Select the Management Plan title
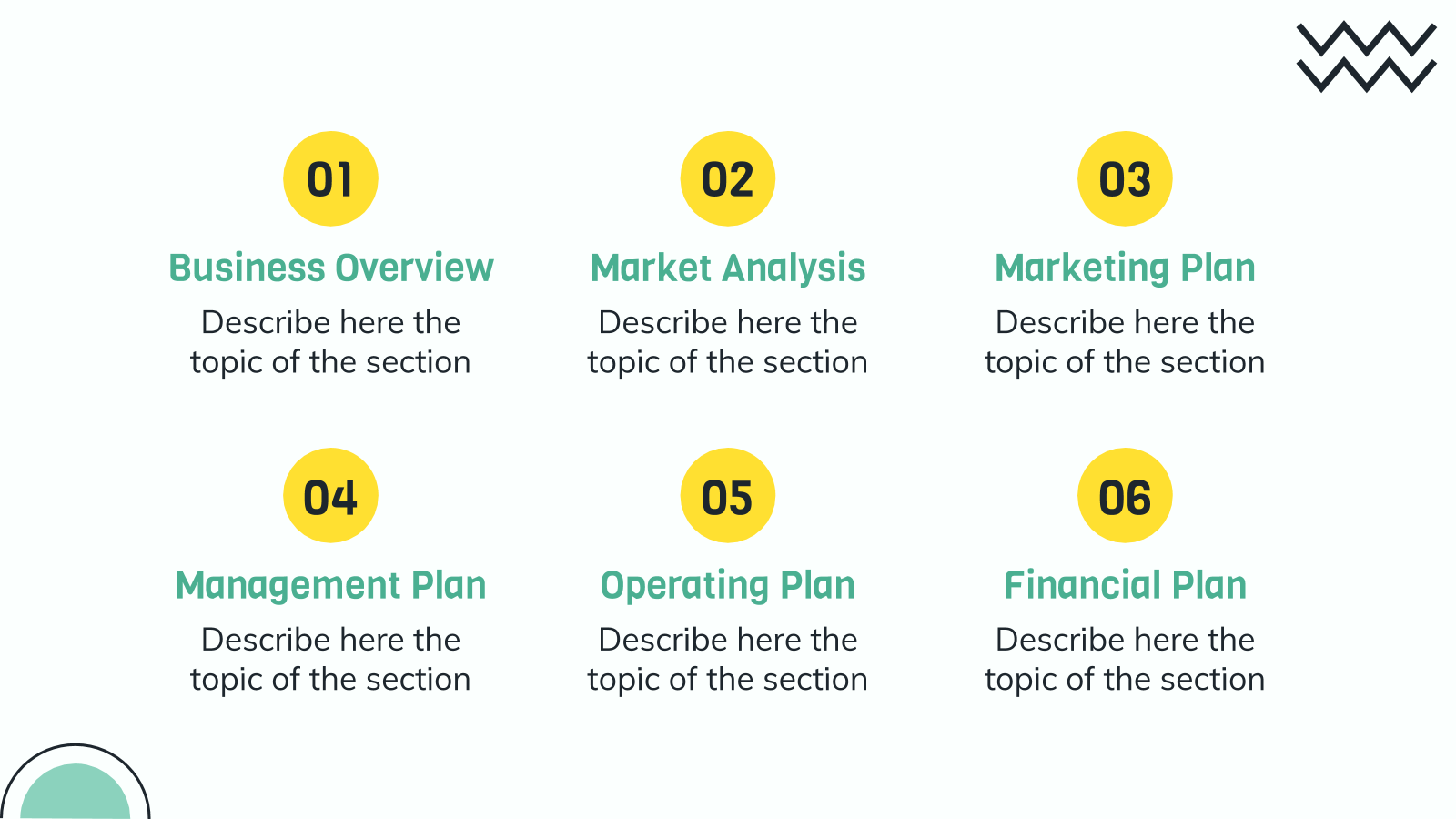Viewport: 1456px width, 819px height. tap(330, 586)
